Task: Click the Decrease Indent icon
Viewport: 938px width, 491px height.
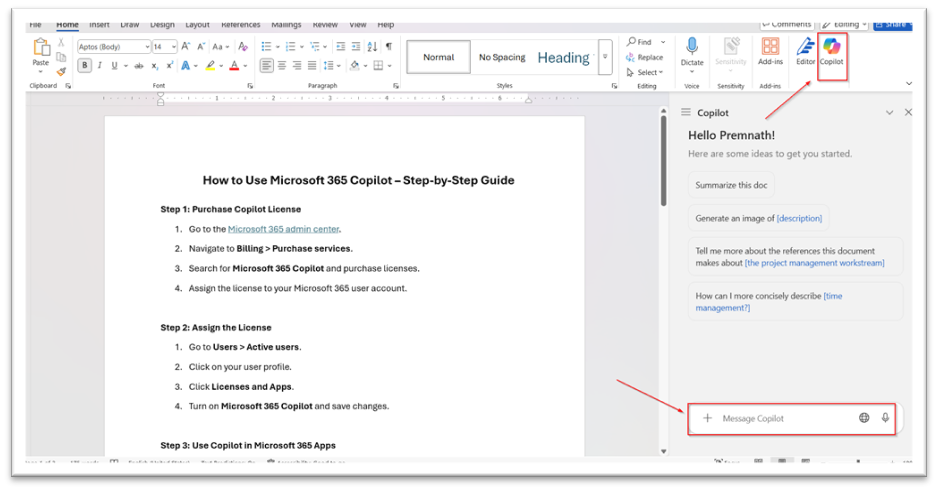Action: [x=340, y=47]
